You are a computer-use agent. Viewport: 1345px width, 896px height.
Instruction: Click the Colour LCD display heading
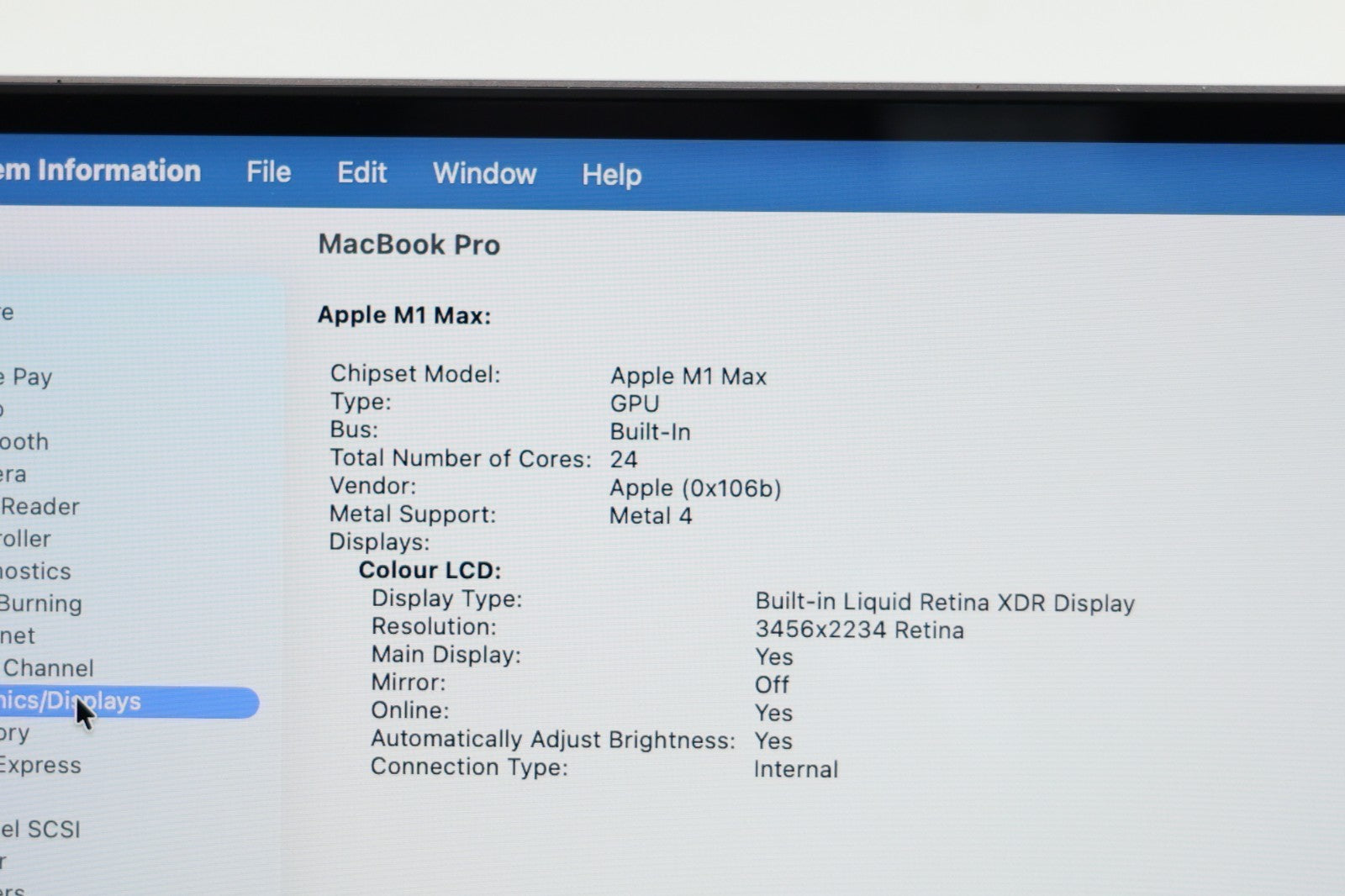(430, 570)
